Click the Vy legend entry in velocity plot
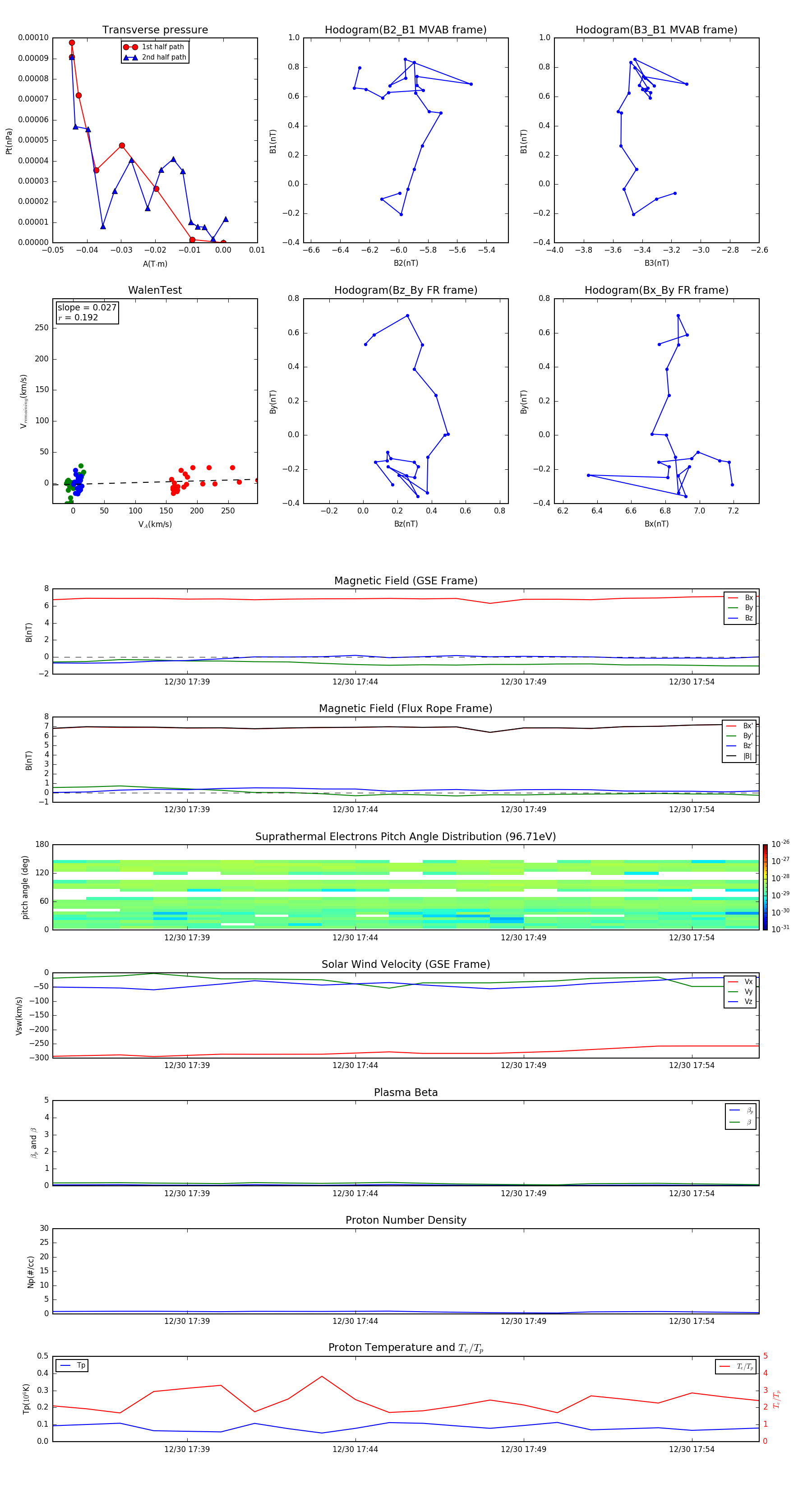Viewport: 812px width, 1489px height. (x=740, y=991)
